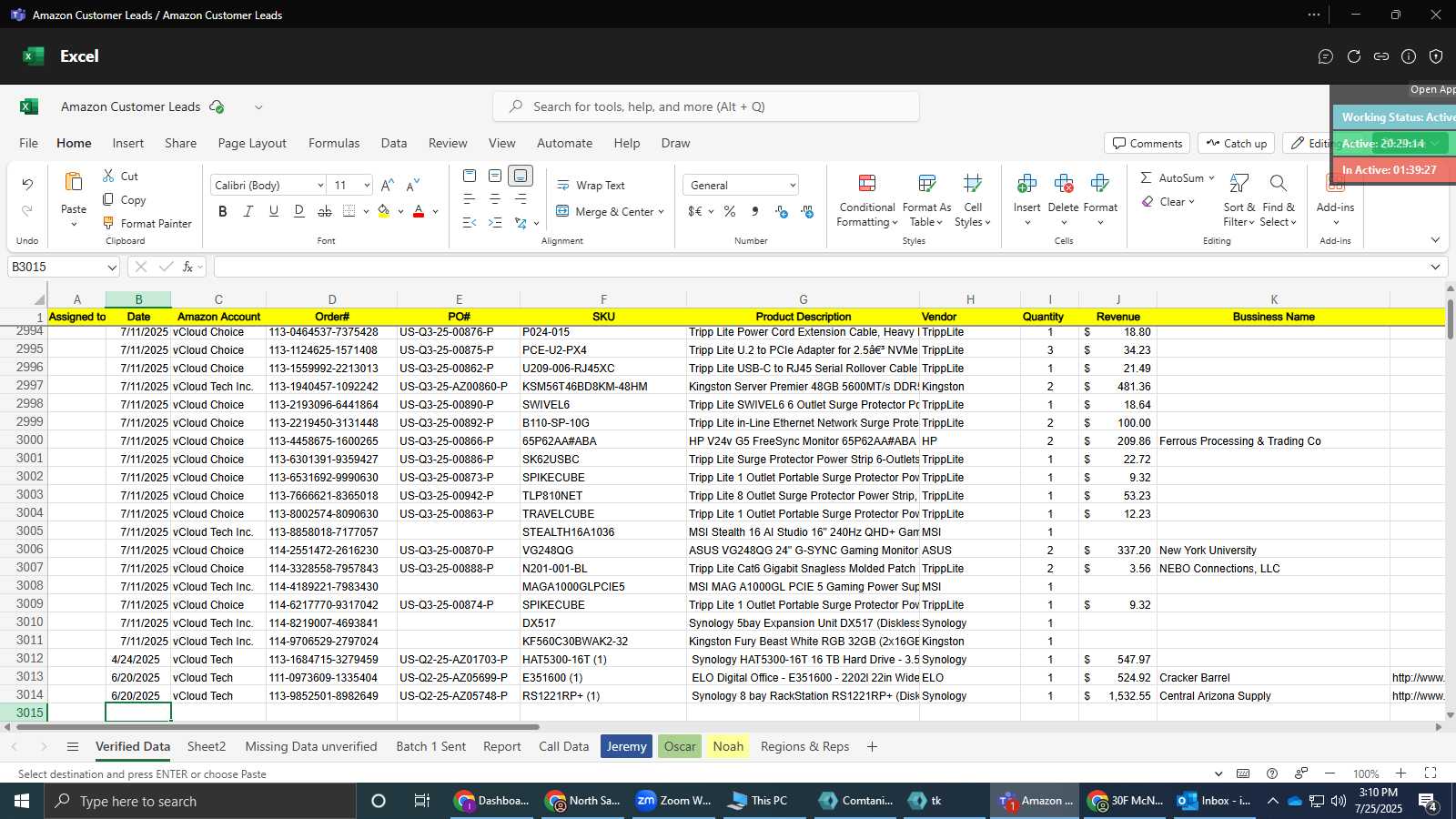Expand the formula bar chevron
The image size is (1456, 819).
1435,267
